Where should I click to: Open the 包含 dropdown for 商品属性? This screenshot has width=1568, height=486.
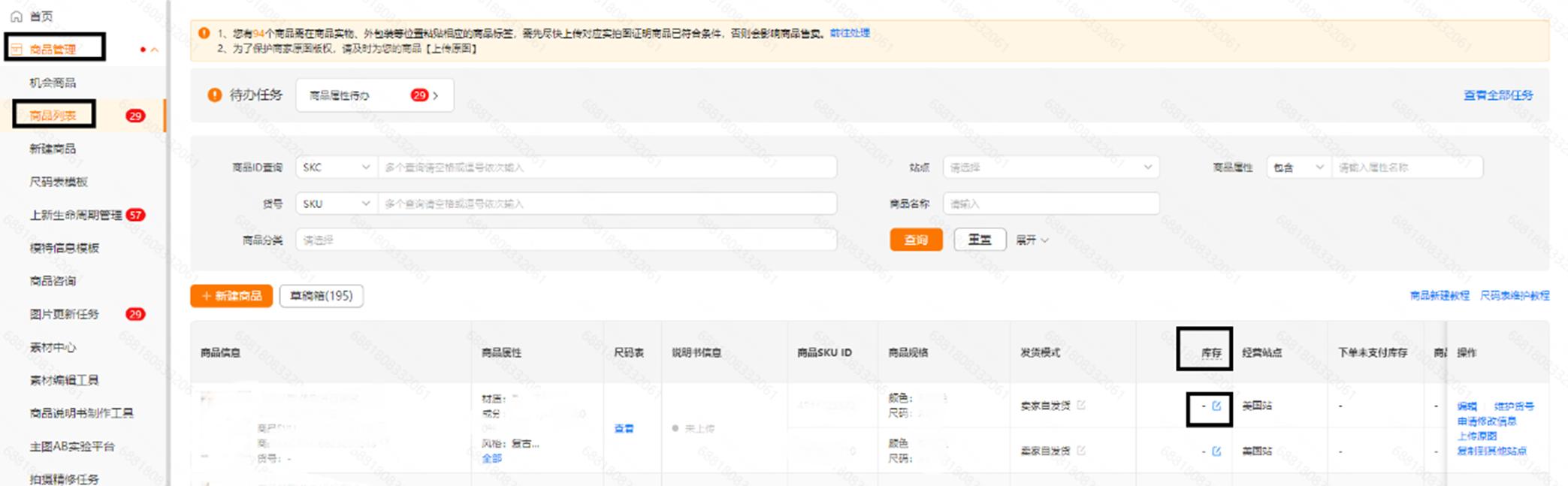[1298, 168]
